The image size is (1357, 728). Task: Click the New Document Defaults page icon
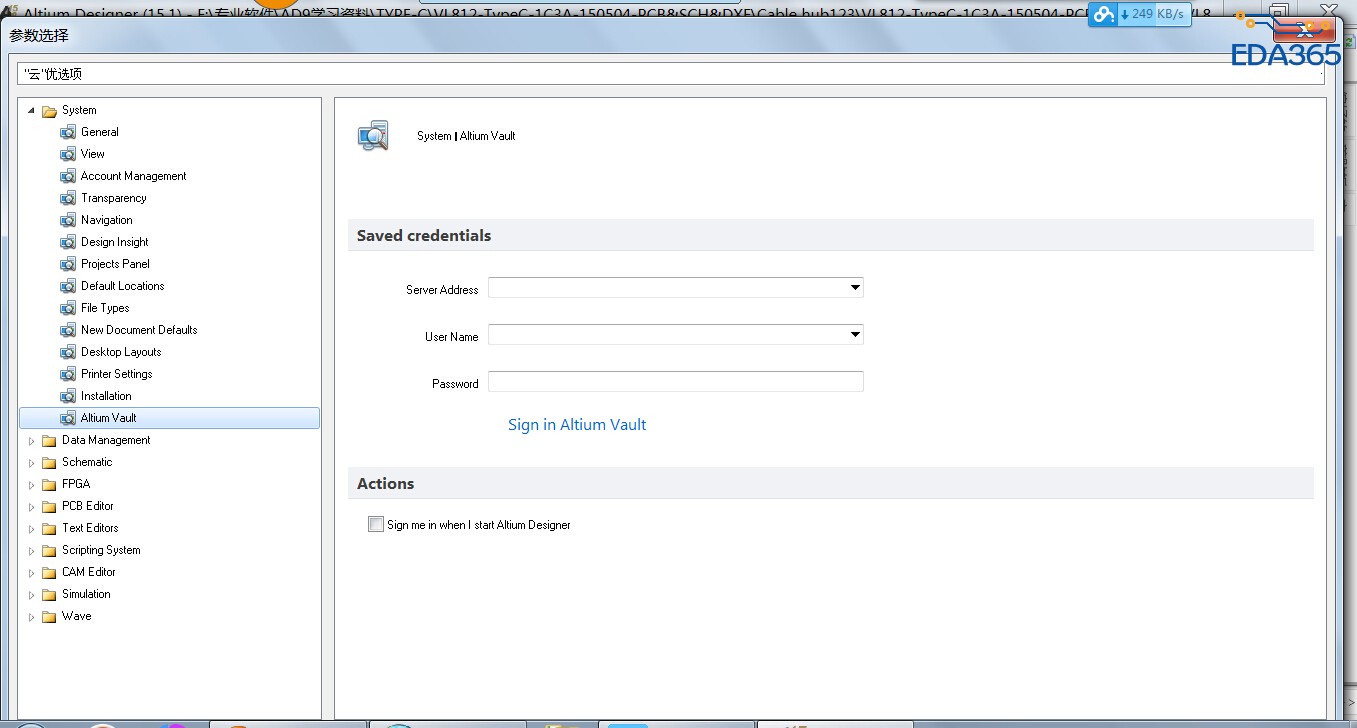[x=68, y=330]
